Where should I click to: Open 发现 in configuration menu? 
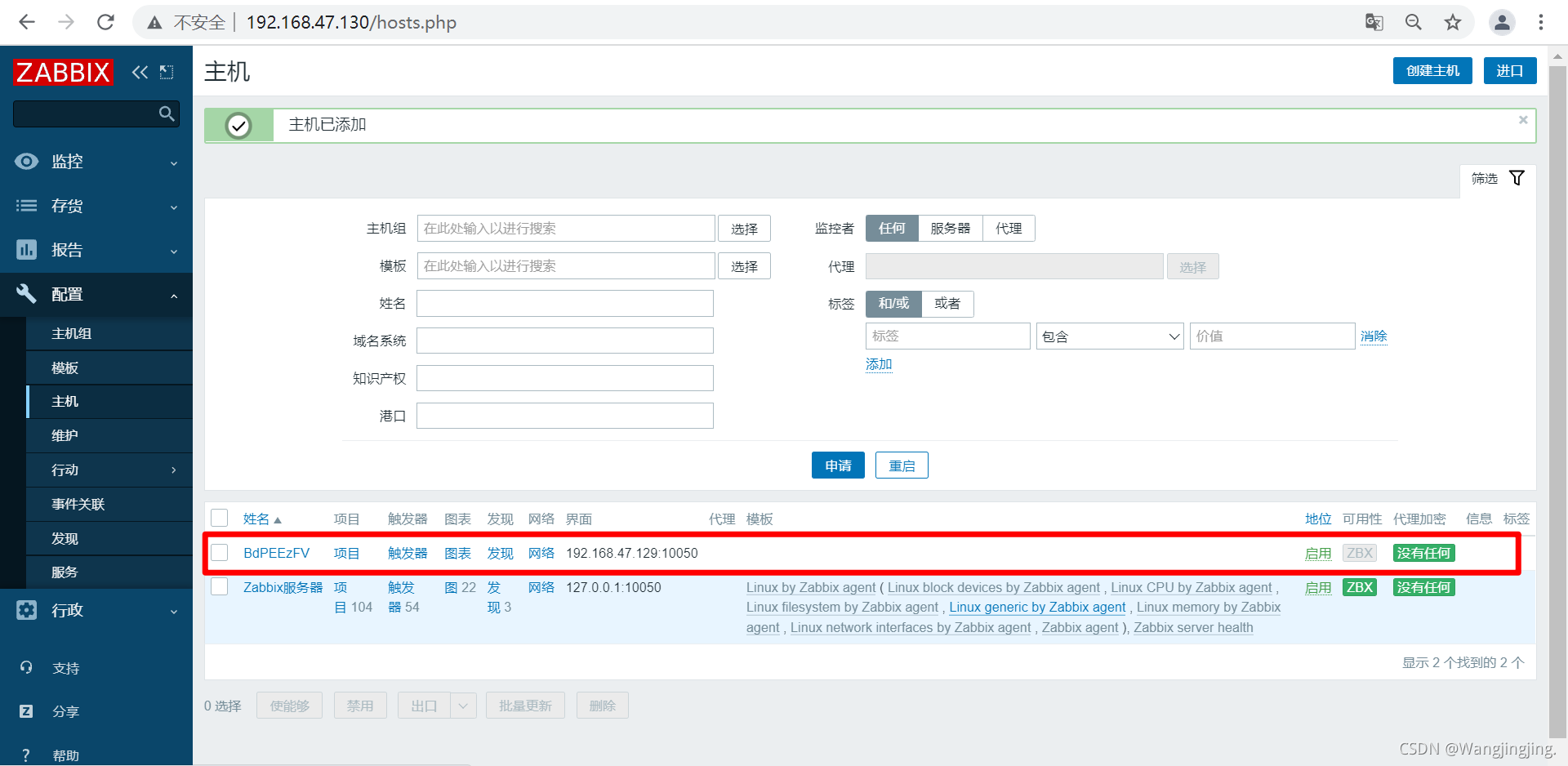pos(109,539)
